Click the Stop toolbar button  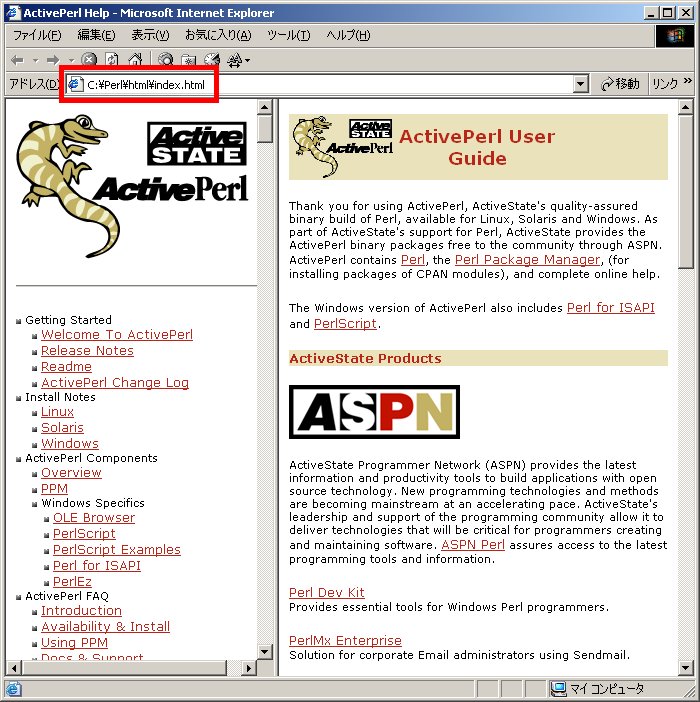pos(89,60)
